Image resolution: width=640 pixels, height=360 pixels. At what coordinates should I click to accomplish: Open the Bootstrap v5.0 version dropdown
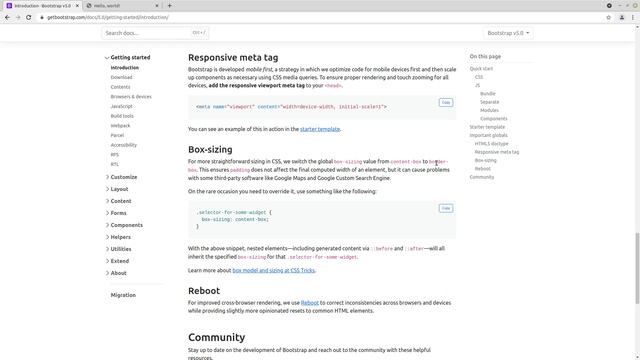(x=508, y=33)
